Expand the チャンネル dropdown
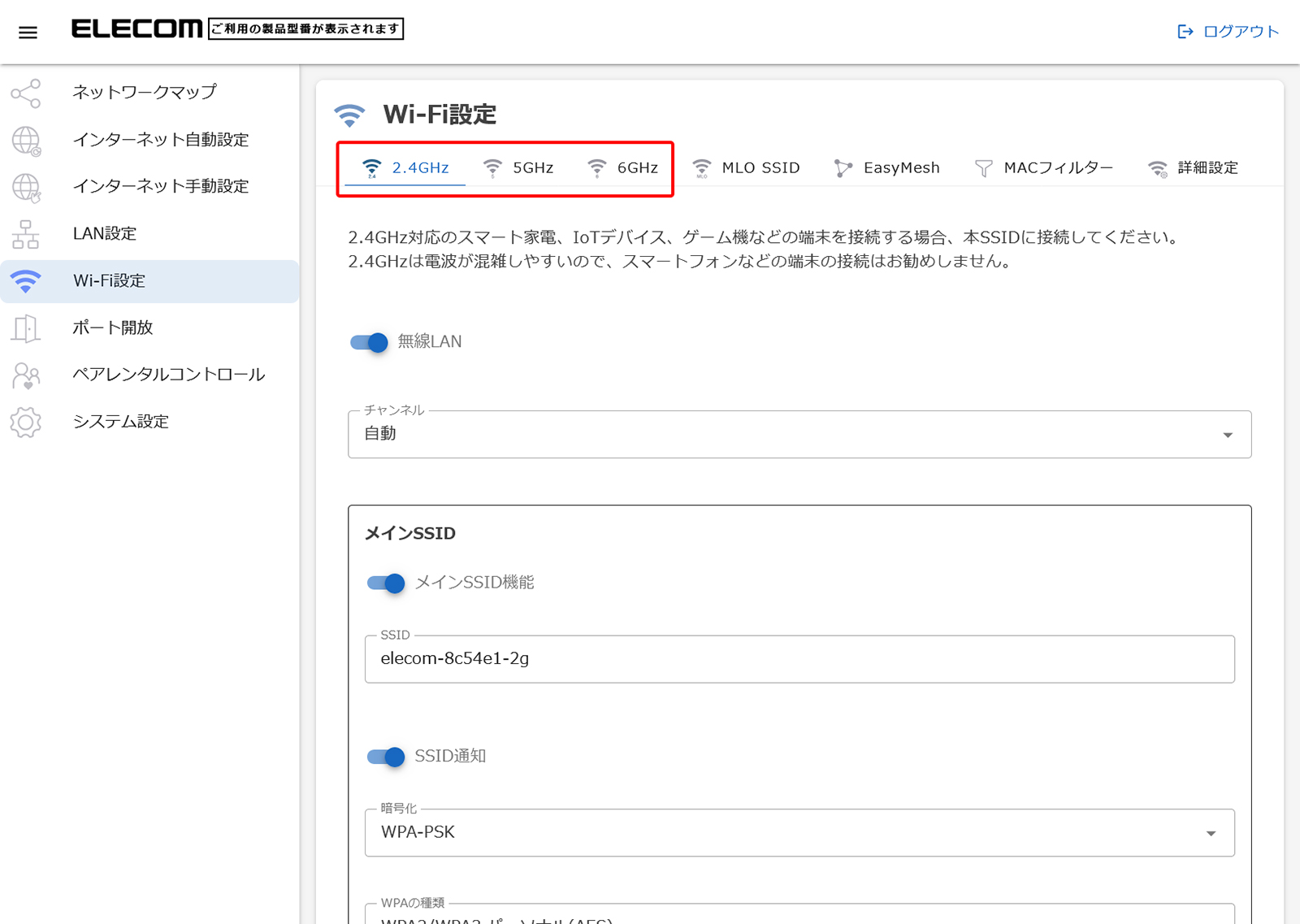1300x924 pixels. click(799, 435)
